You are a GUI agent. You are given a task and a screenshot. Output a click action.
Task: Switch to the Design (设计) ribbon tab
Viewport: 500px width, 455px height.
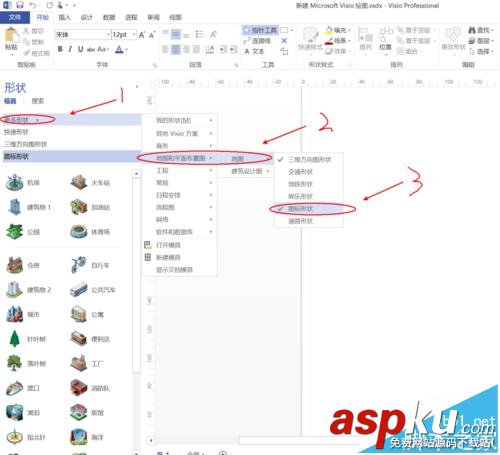(x=86, y=17)
